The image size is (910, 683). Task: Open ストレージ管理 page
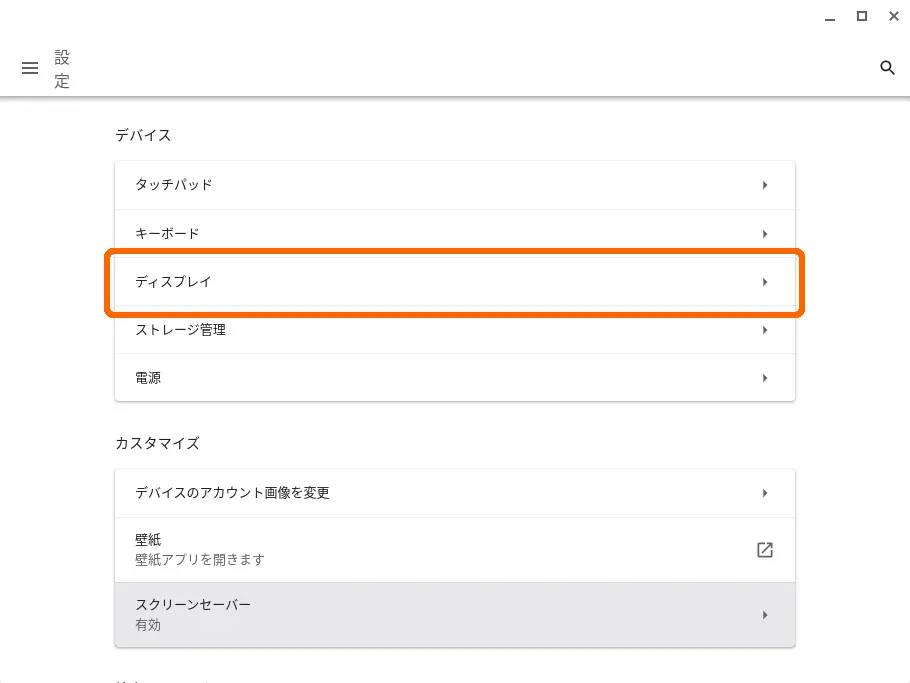point(455,330)
